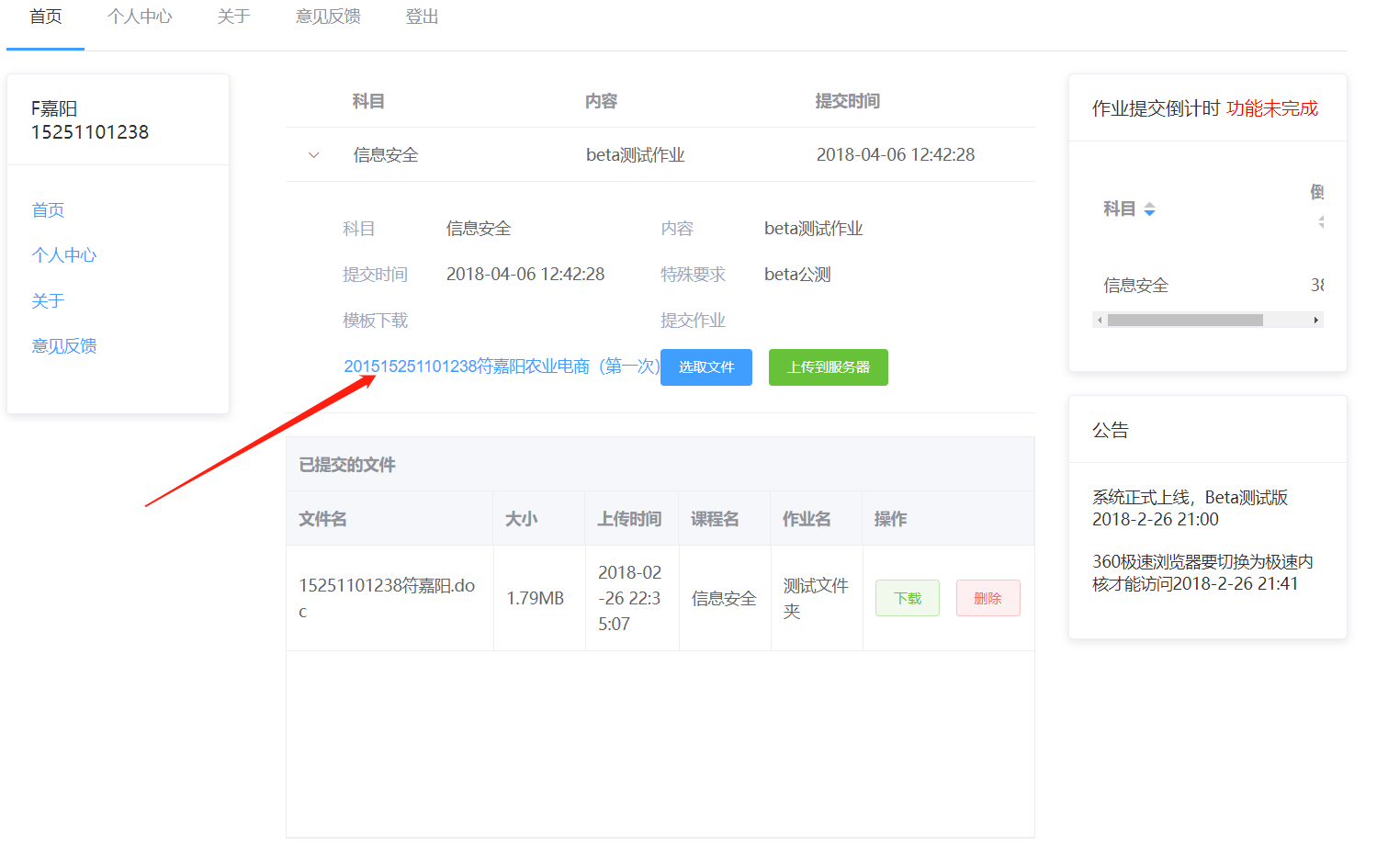Click red 删除 button for submitted file
Image resolution: width=1377 pixels, height=868 pixels.
coord(988,598)
